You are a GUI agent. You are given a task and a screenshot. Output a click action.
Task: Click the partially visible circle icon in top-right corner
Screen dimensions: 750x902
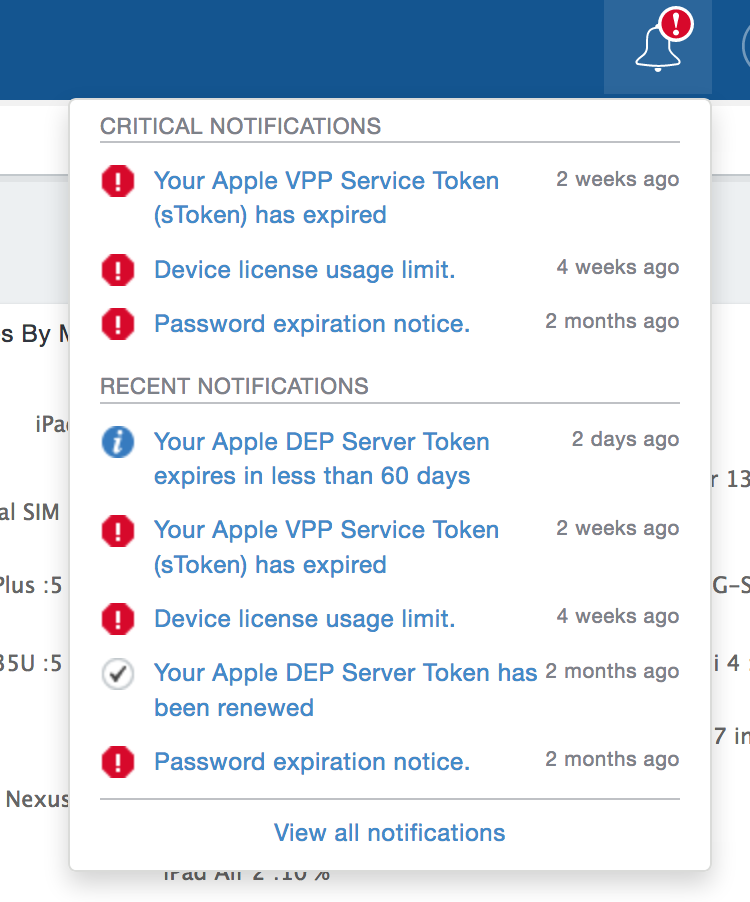pos(745,48)
